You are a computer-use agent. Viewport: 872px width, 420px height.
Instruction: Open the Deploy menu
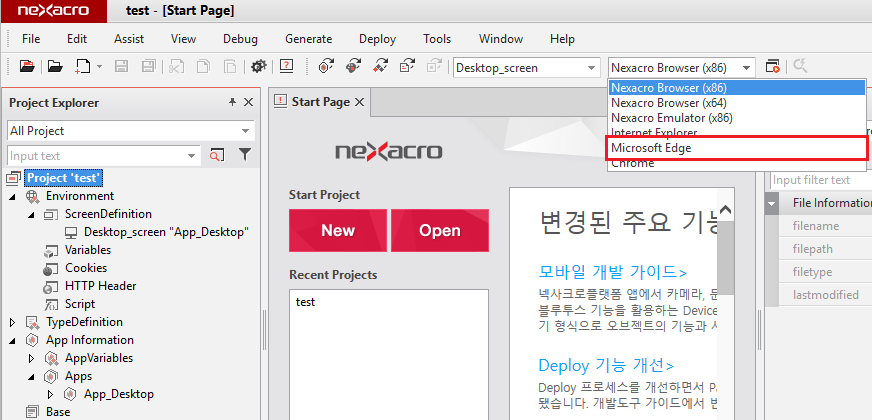[377, 39]
